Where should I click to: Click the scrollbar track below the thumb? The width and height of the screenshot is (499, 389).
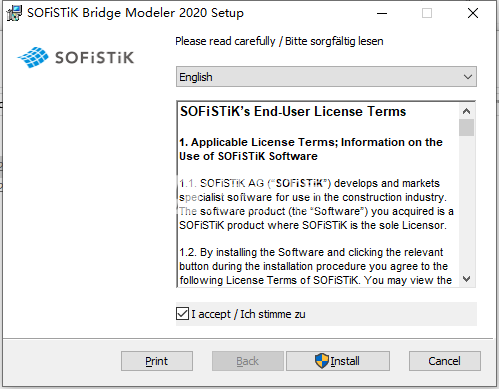point(467,203)
